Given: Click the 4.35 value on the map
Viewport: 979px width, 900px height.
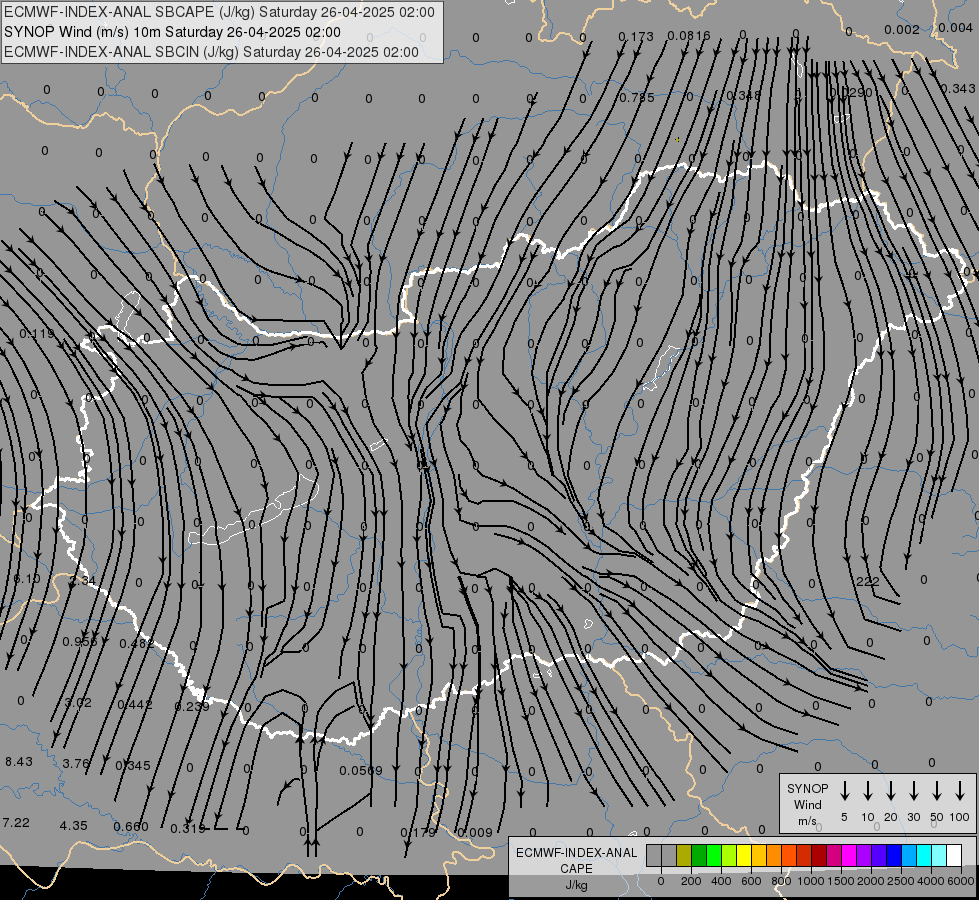Looking at the screenshot, I should 74,825.
